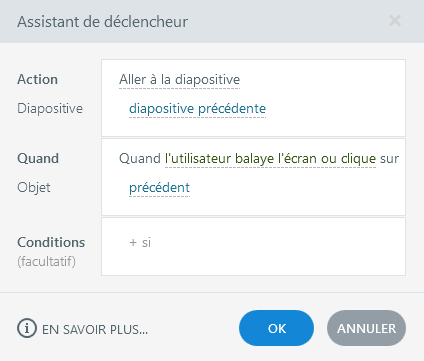Open the EN SAVOIR PLUS... link
Image resolution: width=424 pixels, height=361 pixels.
(x=95, y=329)
